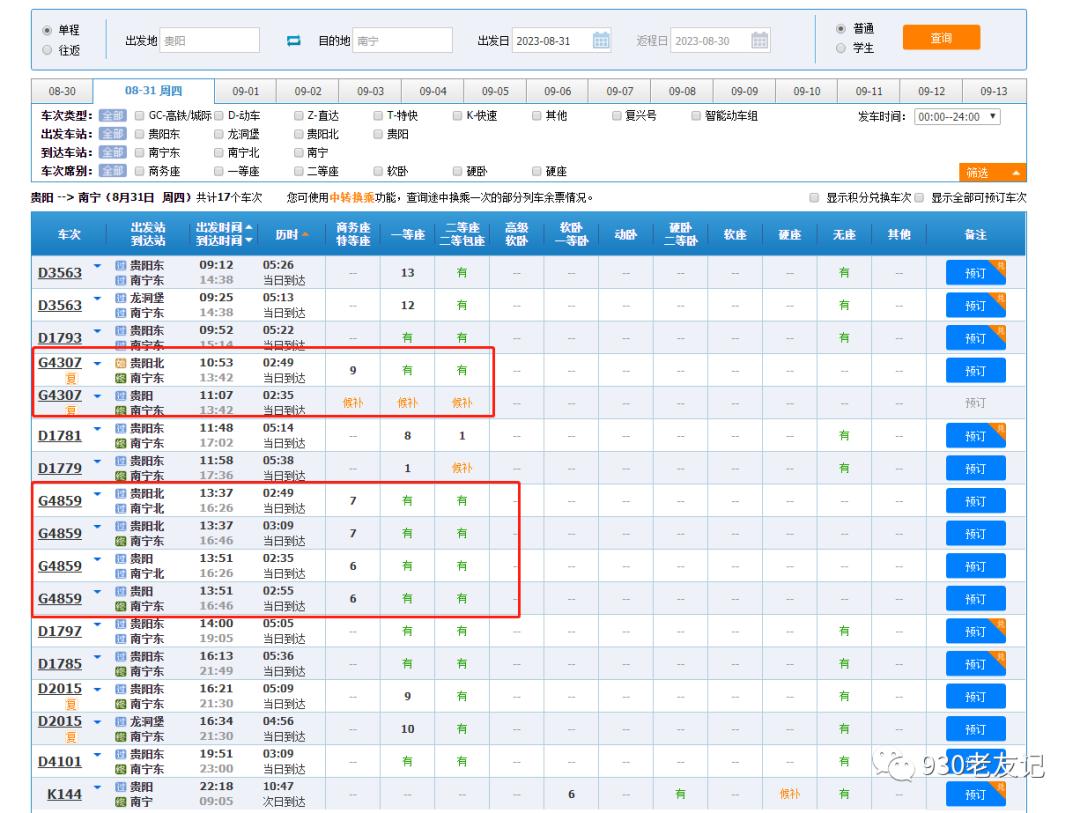
Task: Choose the 学生 student ticket option
Action: [840, 48]
